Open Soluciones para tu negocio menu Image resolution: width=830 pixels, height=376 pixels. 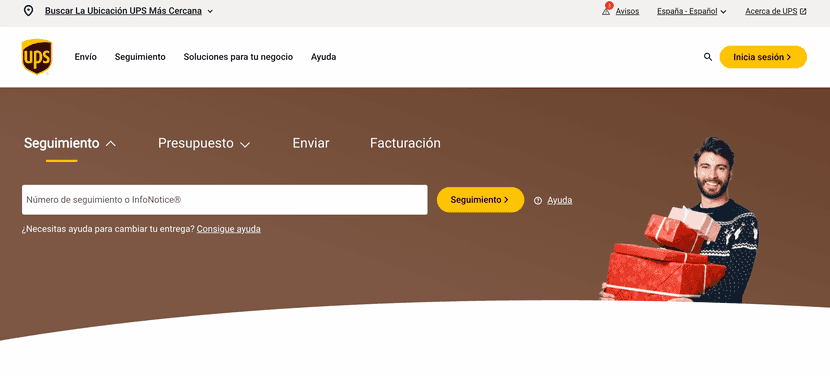click(238, 57)
